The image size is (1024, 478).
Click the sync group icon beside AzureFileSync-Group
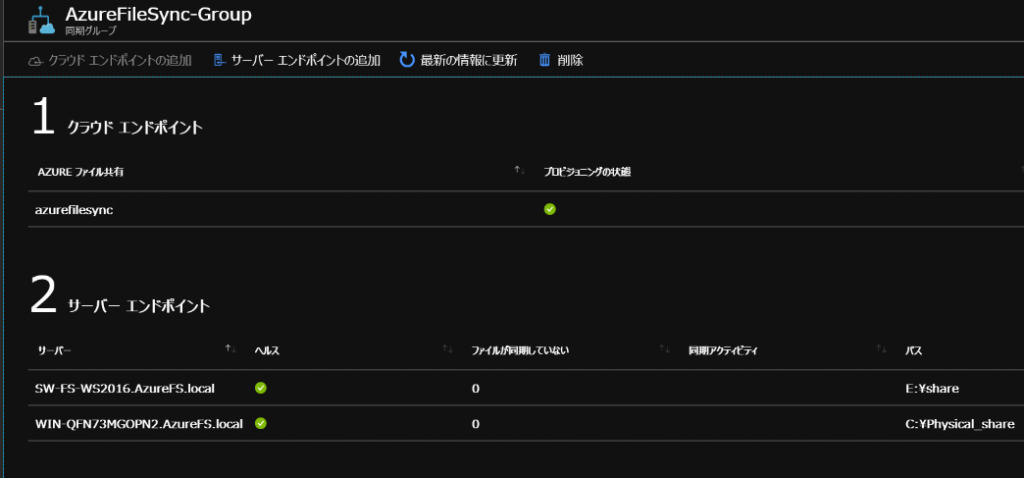(x=42, y=20)
